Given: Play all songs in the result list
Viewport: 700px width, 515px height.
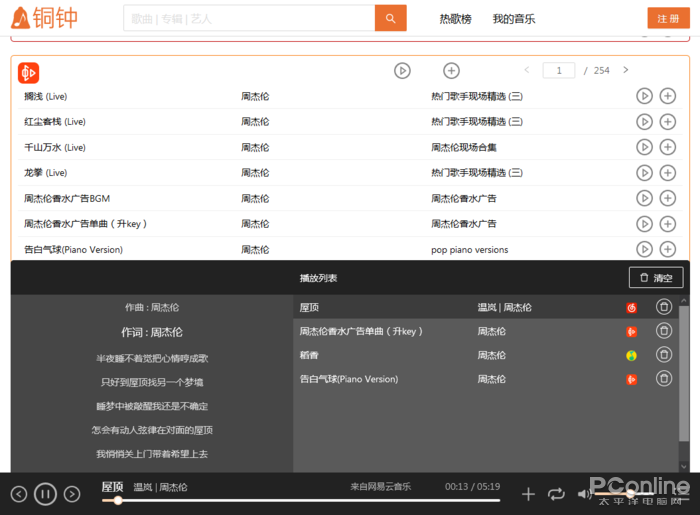Looking at the screenshot, I should coord(402,70).
